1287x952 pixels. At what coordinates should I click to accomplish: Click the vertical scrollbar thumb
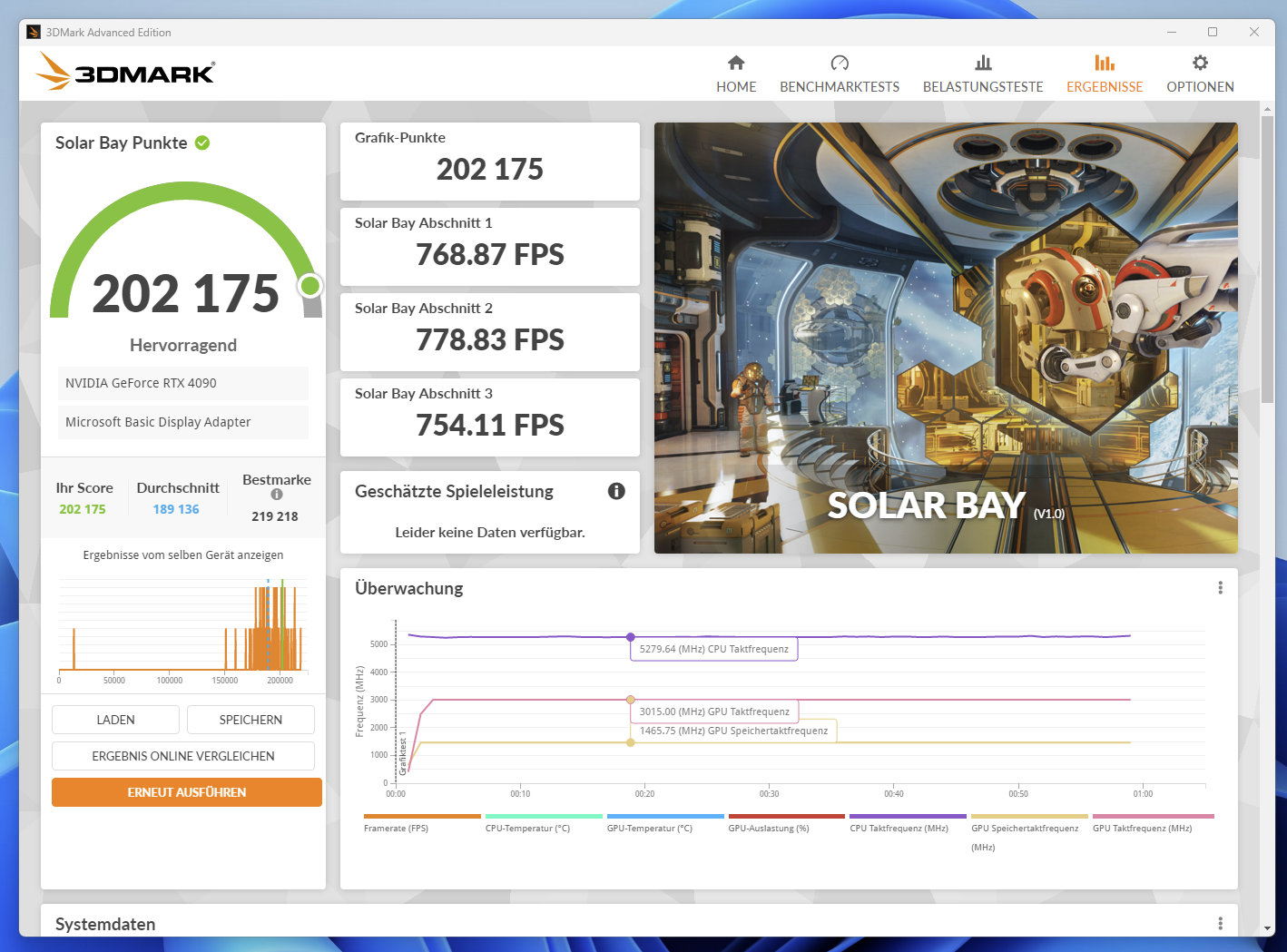click(x=1267, y=259)
